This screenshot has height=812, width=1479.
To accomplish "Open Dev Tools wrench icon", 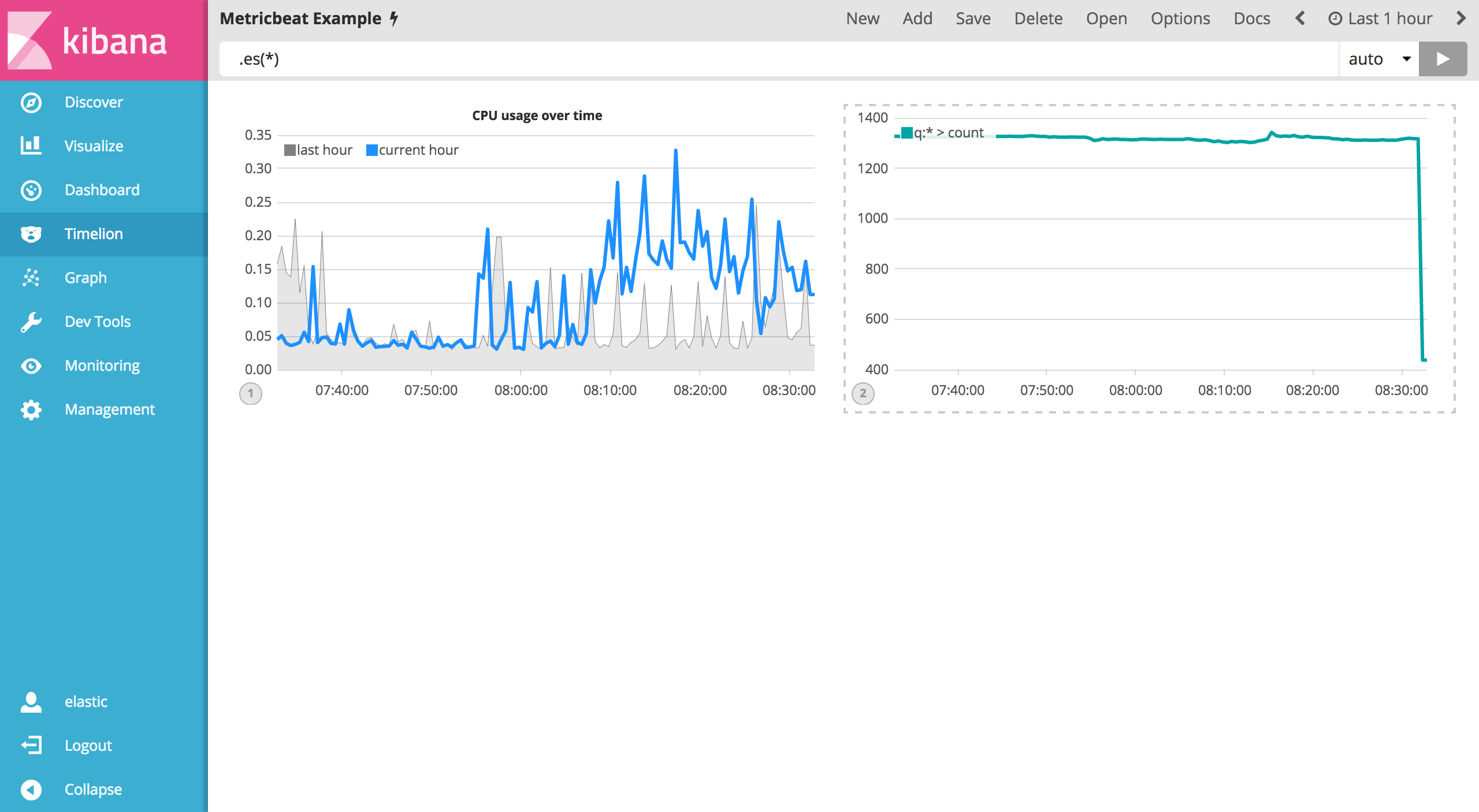I will click(x=31, y=322).
